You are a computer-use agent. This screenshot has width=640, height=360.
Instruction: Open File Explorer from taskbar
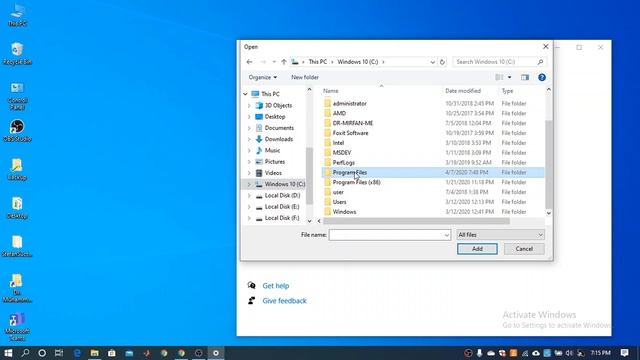coord(94,353)
